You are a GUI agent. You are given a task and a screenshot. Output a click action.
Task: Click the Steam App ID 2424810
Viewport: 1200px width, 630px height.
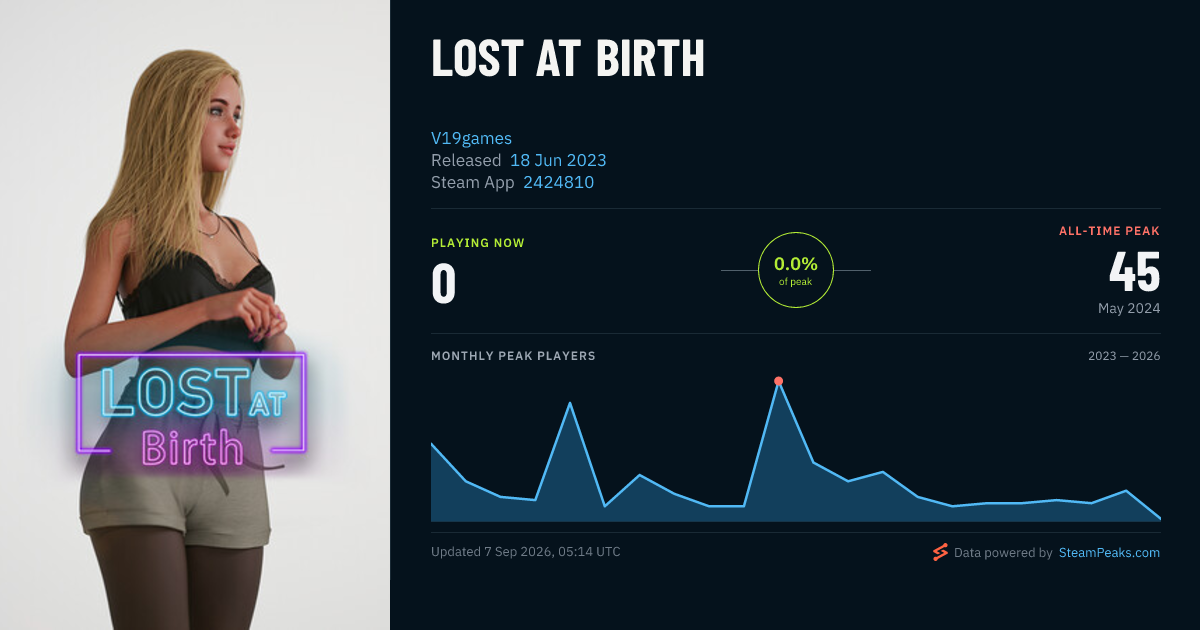[558, 182]
